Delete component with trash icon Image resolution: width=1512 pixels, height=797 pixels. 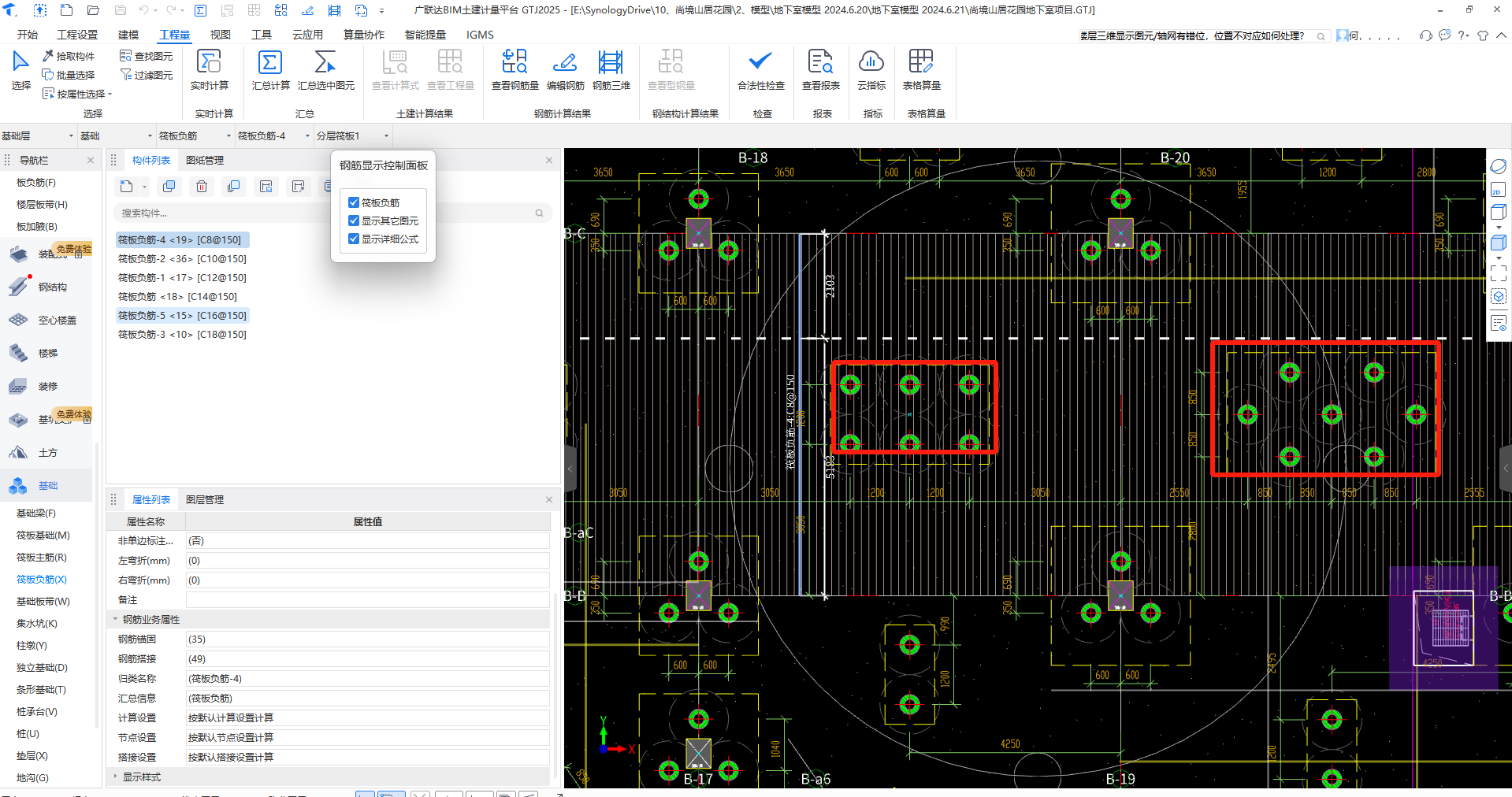coord(202,187)
